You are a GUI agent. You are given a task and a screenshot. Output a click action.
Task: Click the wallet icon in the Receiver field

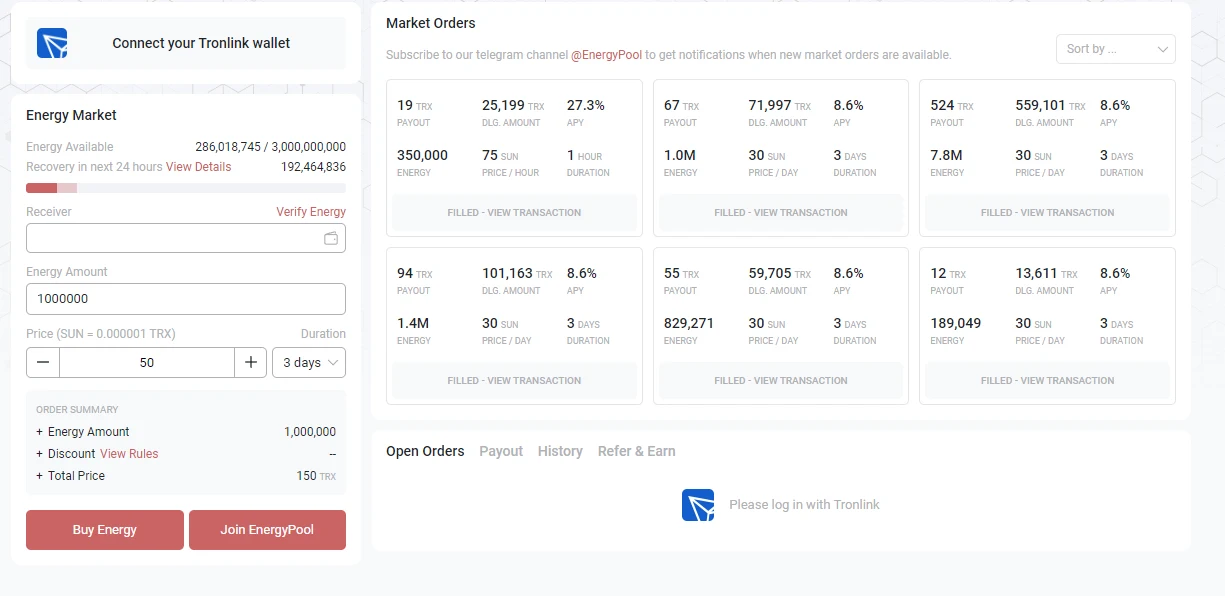tap(331, 238)
